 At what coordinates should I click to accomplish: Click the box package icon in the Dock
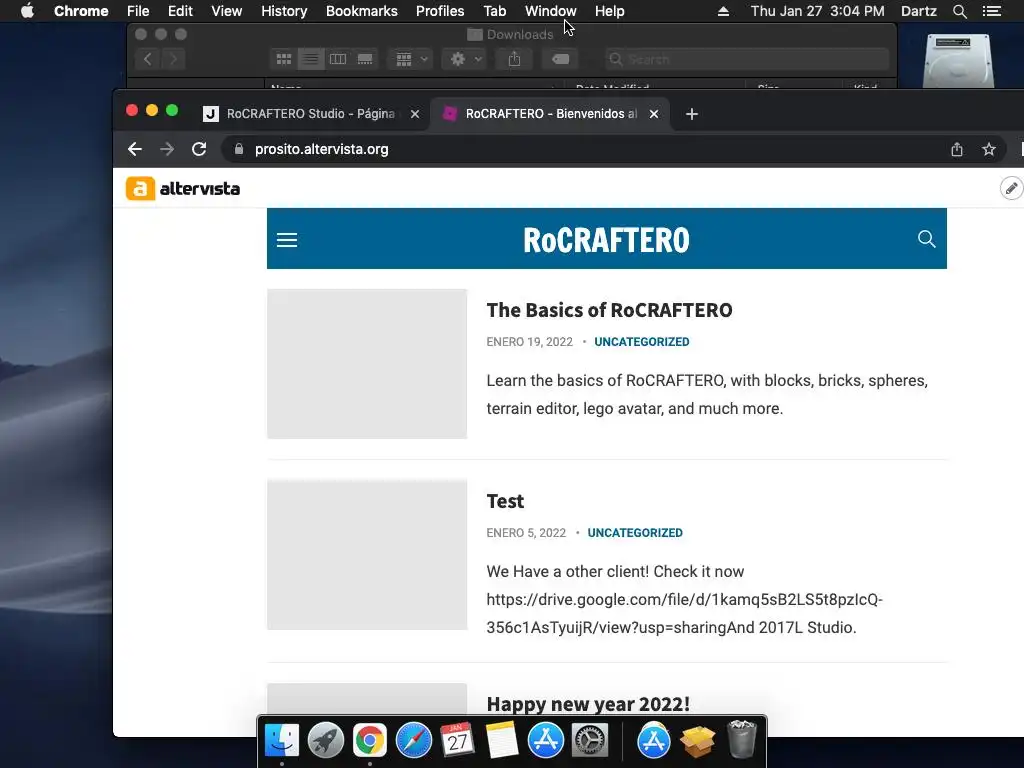[x=697, y=742]
